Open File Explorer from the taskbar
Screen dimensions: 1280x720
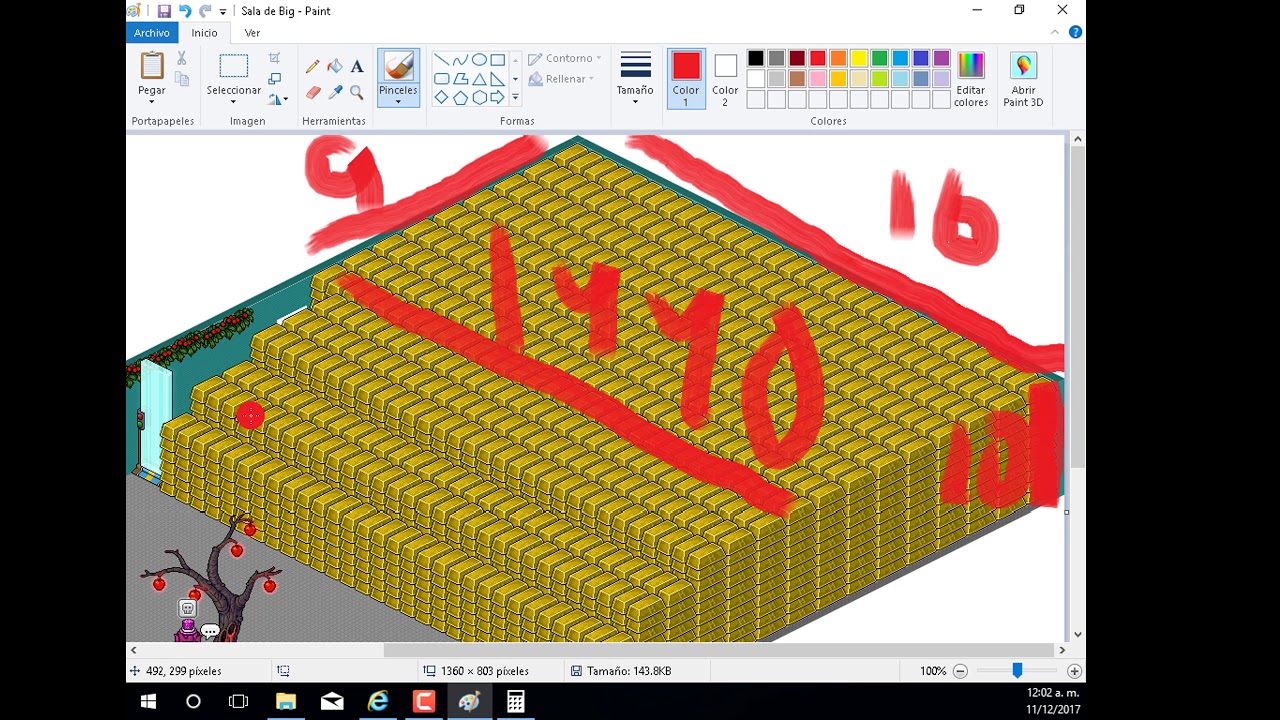coord(286,702)
